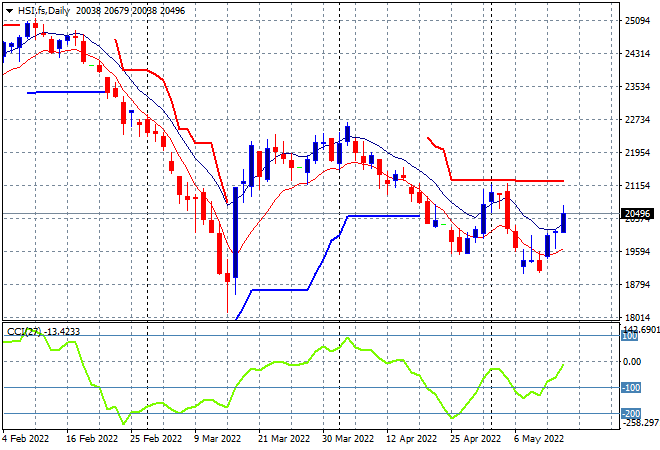Click the 4 Feb 2022 date label
Image resolution: width=660 pixels, height=450 pixels.
28,438
